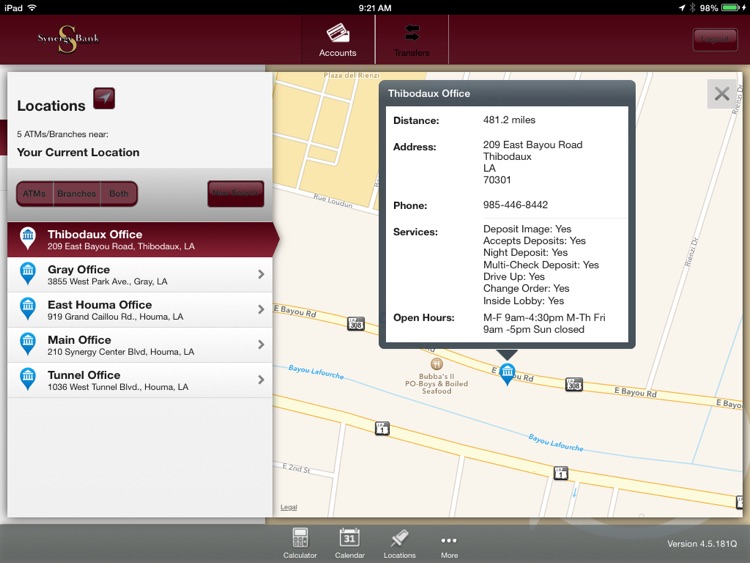Use current location arrow icon
The height and width of the screenshot is (563, 750).
click(104, 98)
